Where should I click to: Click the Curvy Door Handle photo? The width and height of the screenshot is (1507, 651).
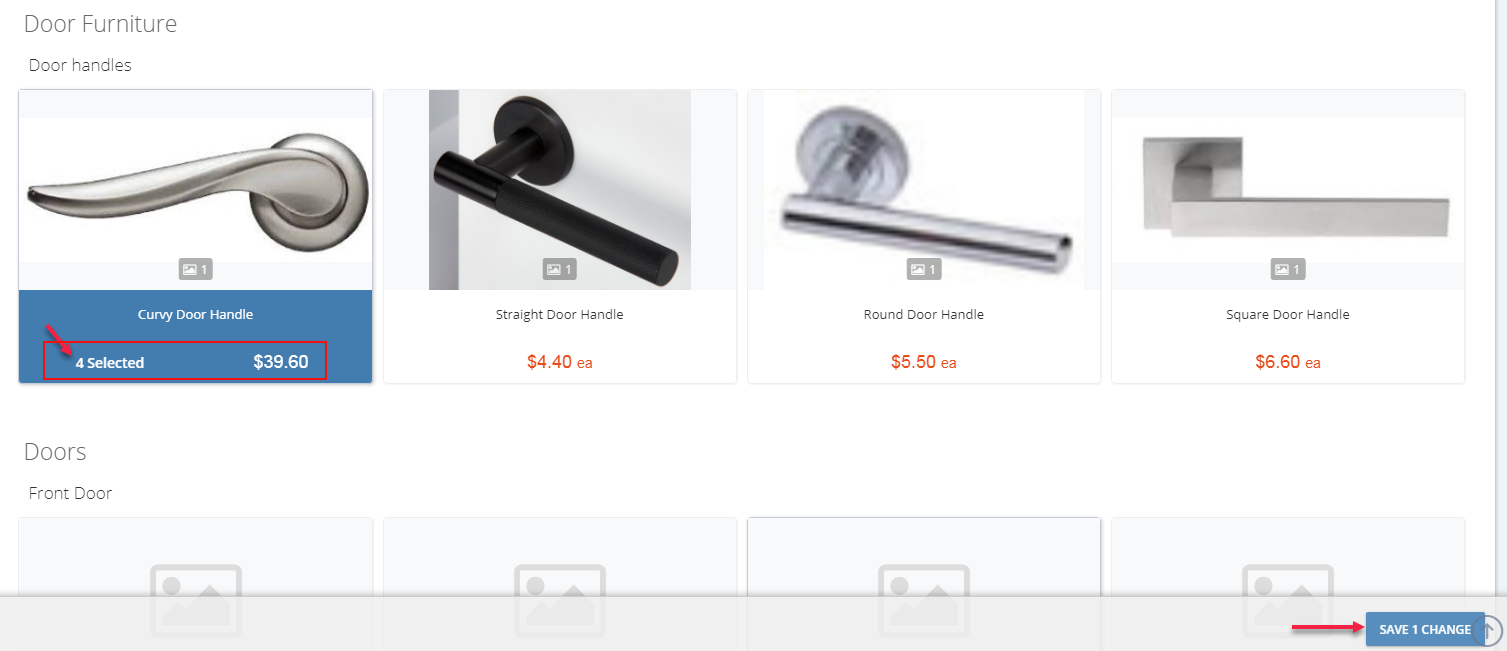pos(196,190)
